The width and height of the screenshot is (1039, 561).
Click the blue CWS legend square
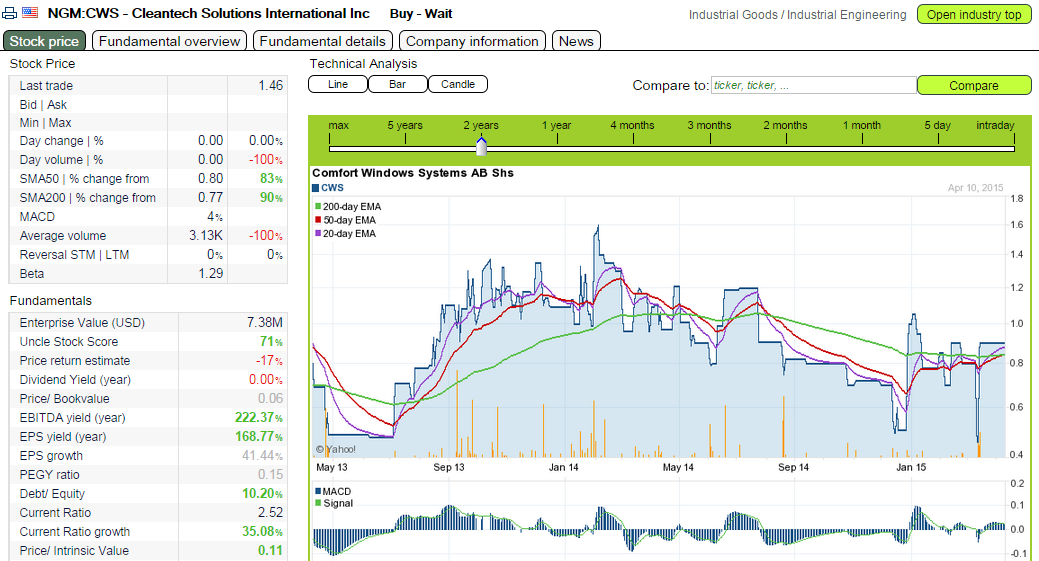click(316, 188)
